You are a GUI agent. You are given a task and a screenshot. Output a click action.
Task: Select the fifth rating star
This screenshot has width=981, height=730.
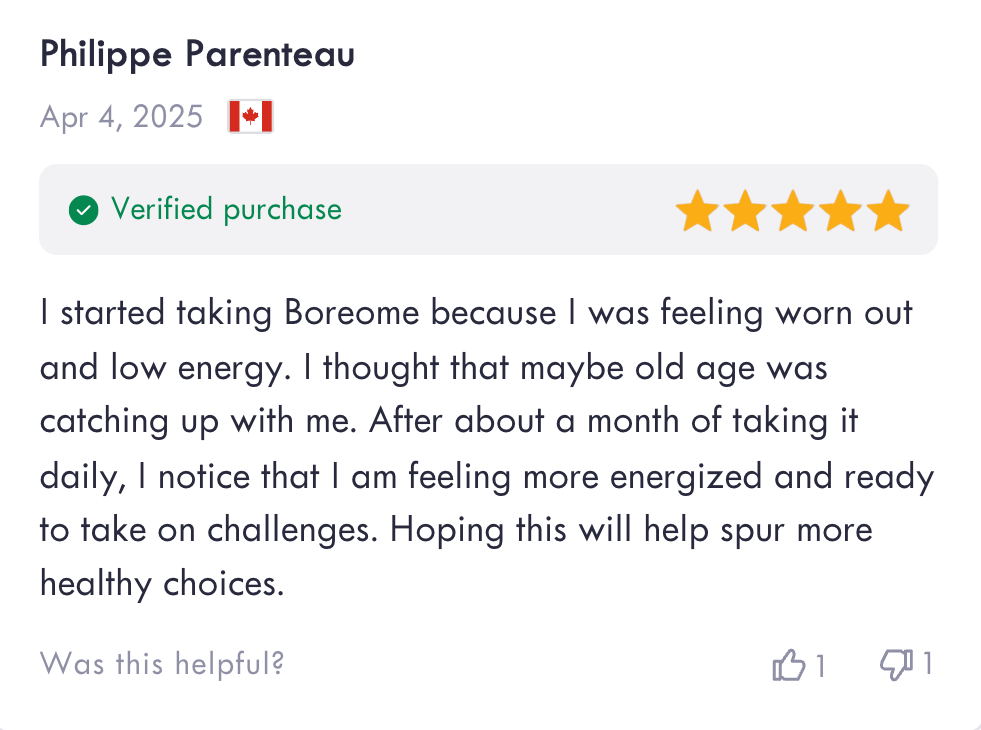click(888, 212)
